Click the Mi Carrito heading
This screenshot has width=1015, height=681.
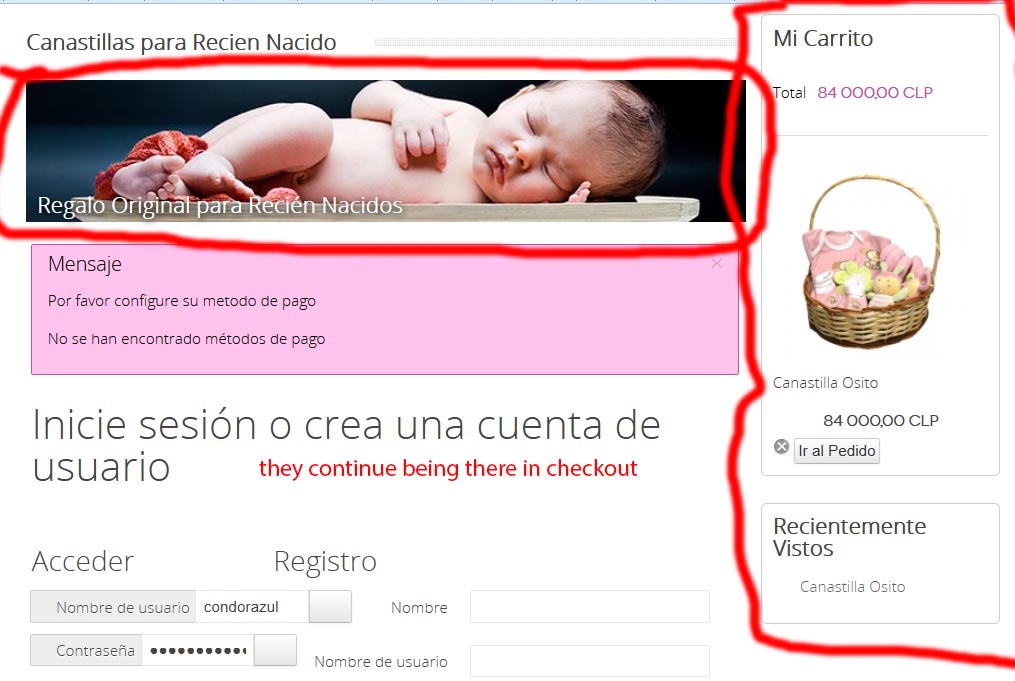(823, 38)
